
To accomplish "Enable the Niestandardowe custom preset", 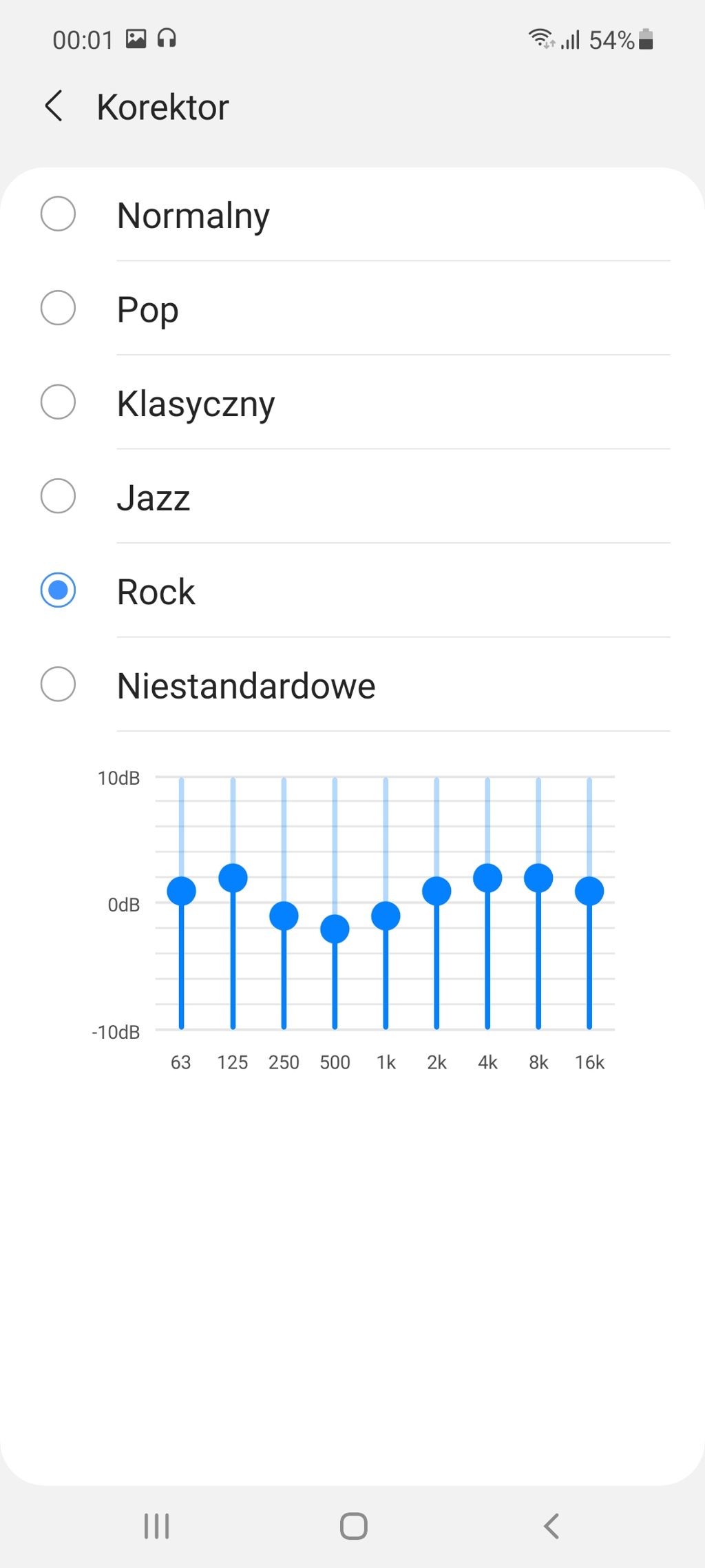I will pos(59,684).
